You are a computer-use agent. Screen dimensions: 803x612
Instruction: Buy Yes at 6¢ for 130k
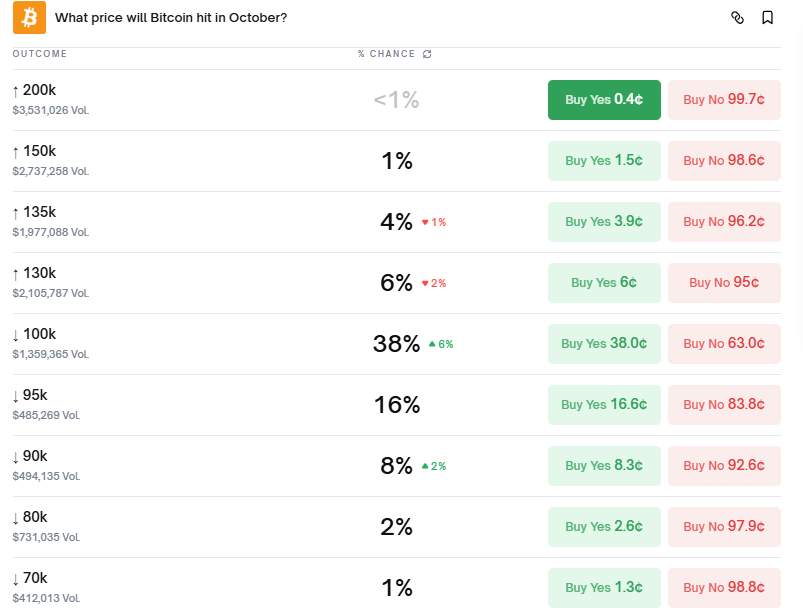(604, 283)
